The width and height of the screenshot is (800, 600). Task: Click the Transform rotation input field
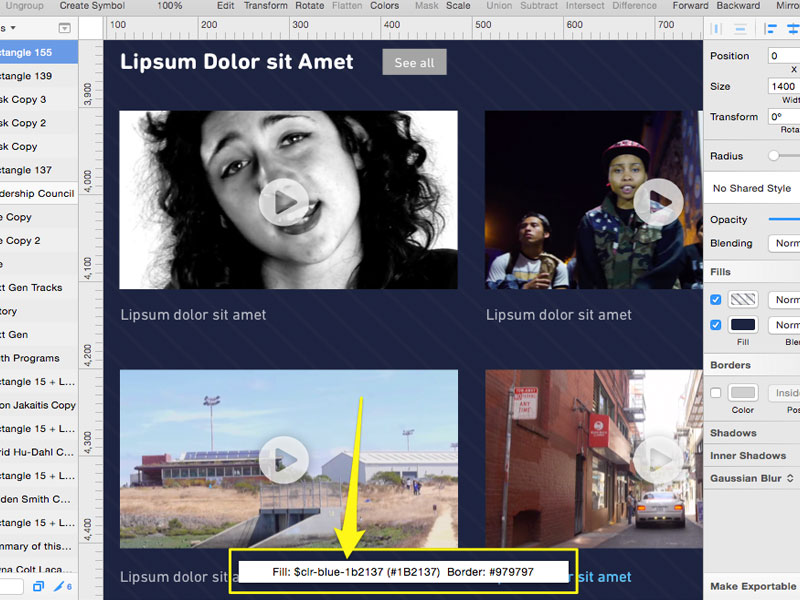(784, 117)
